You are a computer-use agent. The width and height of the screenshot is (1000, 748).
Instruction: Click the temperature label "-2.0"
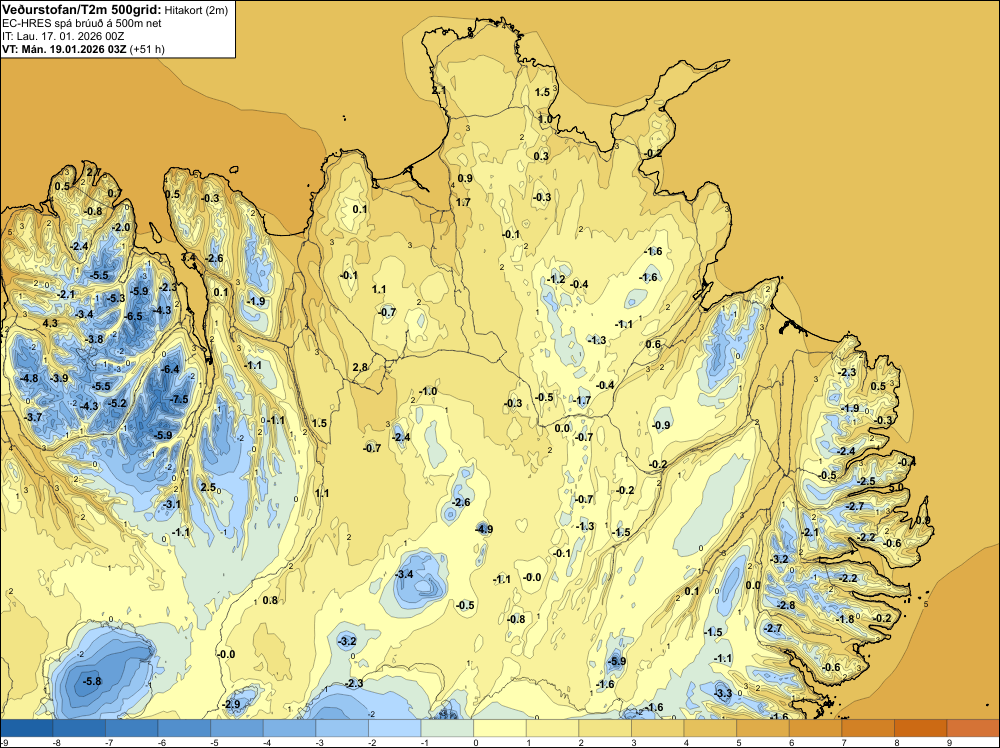click(121, 228)
